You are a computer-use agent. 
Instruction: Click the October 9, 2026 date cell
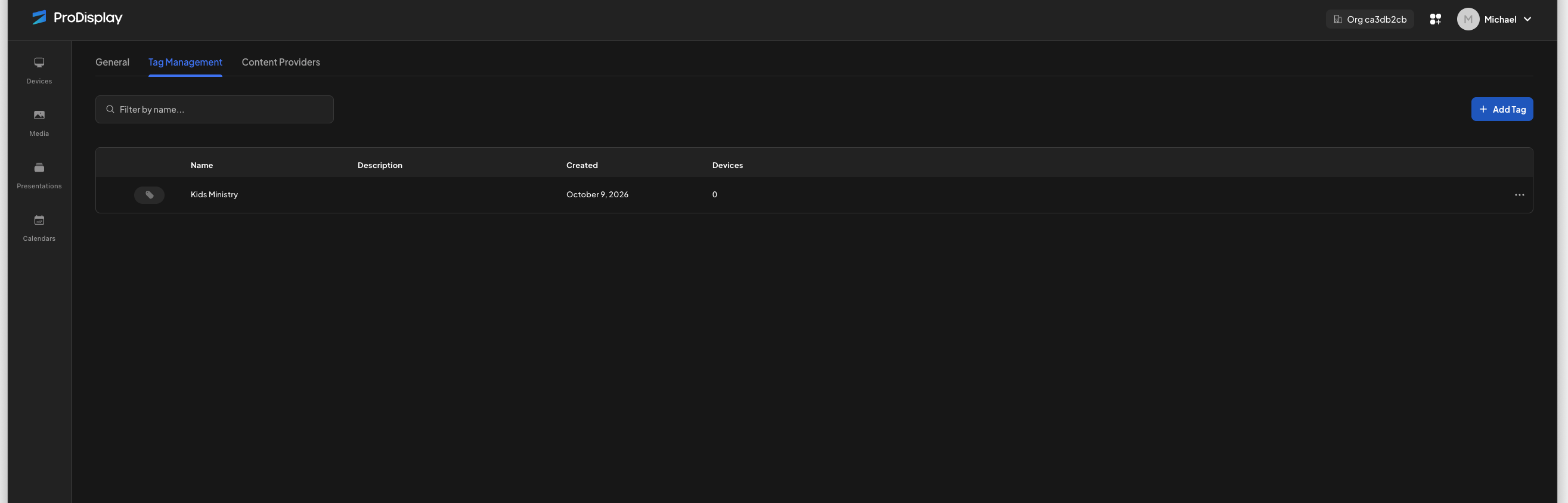click(597, 195)
